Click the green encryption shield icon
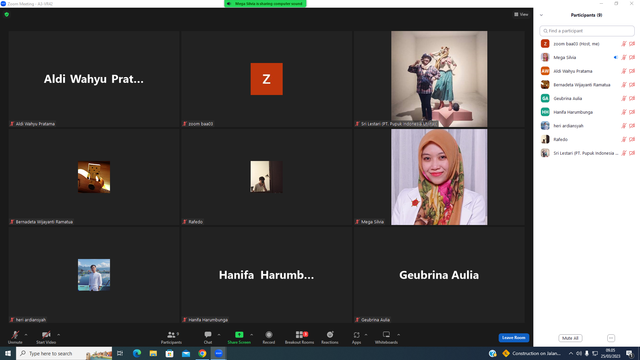 (x=7, y=14)
